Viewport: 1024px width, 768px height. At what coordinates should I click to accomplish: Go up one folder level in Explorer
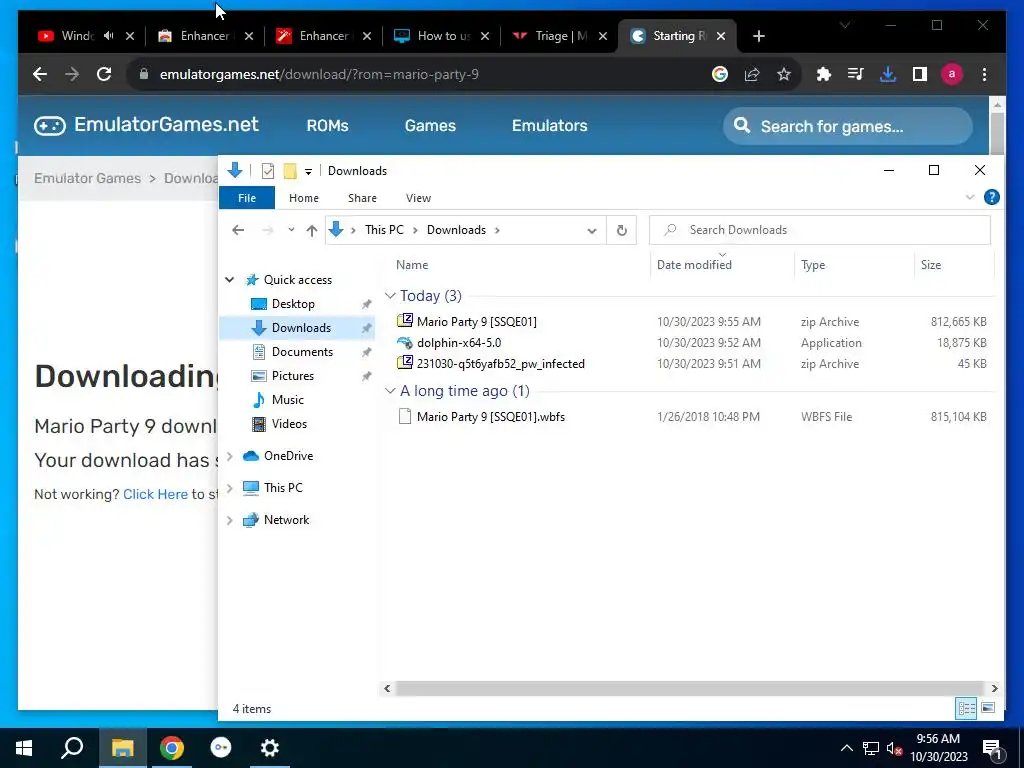(312, 230)
